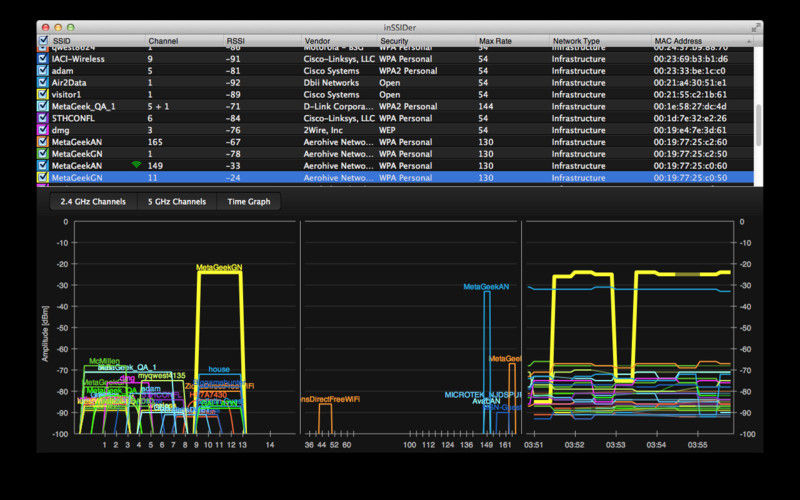Sort by the Network Type column header
This screenshot has width=800, height=500.
point(576,41)
